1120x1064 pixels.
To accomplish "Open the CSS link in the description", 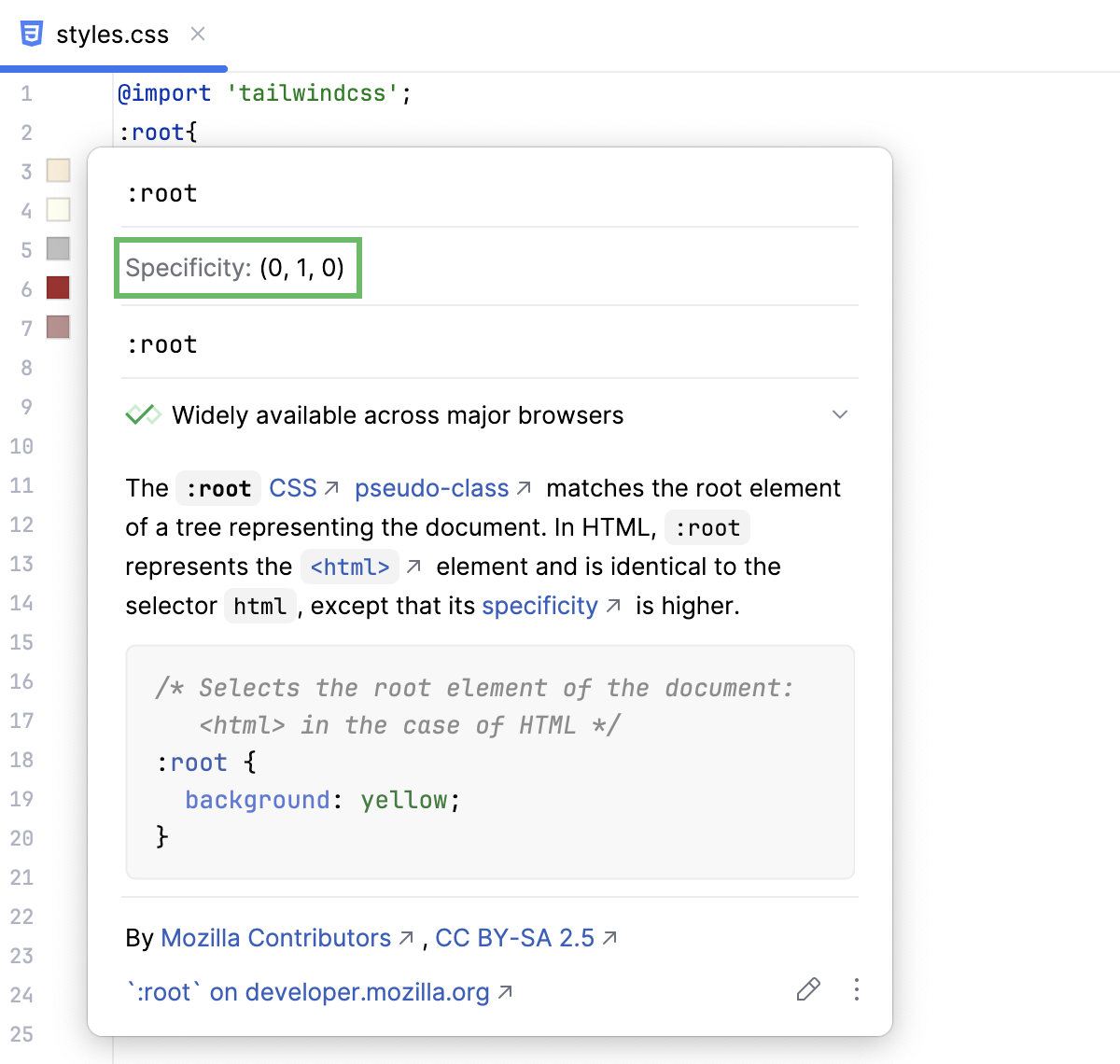I will (291, 487).
